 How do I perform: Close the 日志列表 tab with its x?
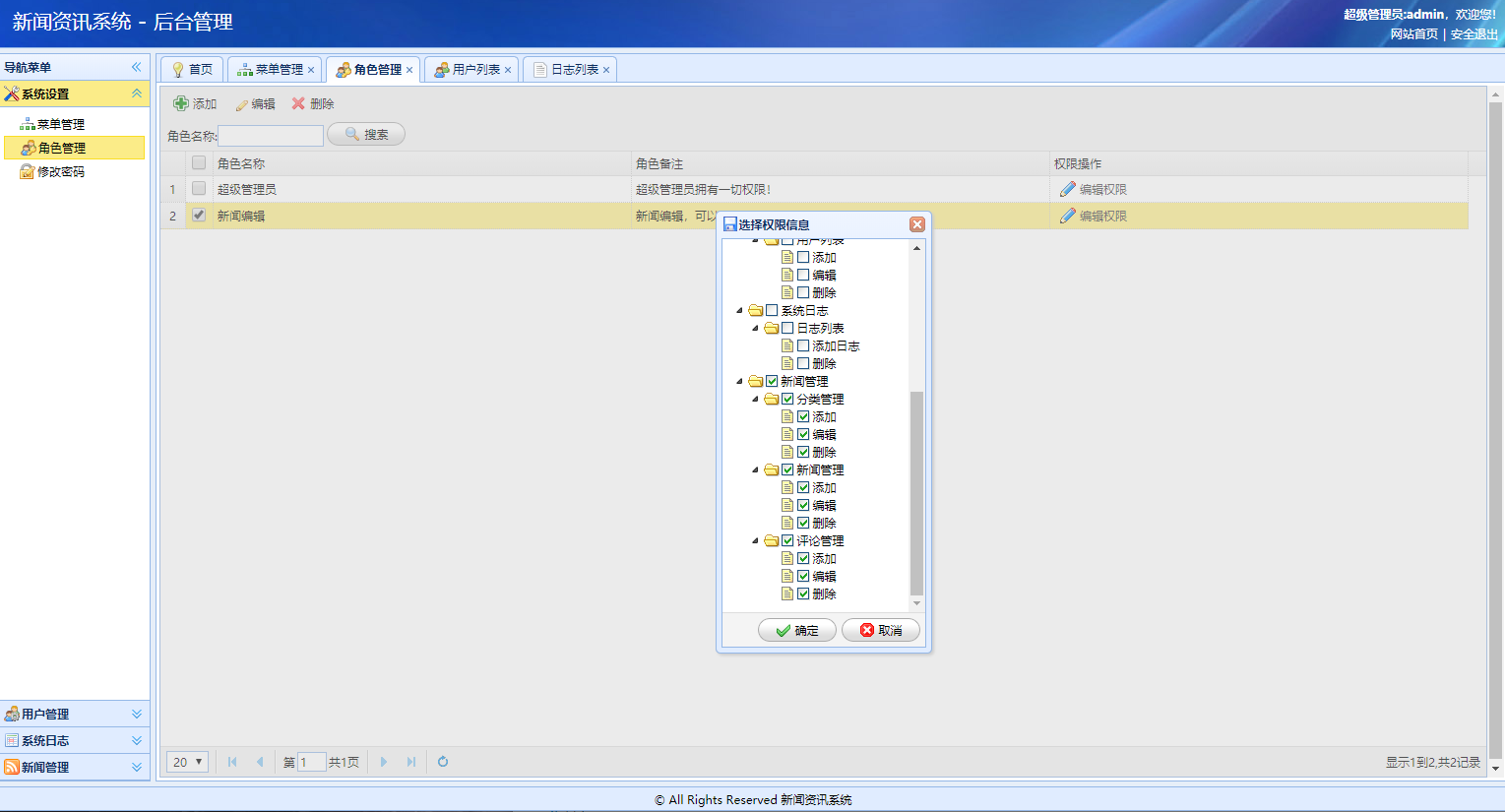coord(606,70)
